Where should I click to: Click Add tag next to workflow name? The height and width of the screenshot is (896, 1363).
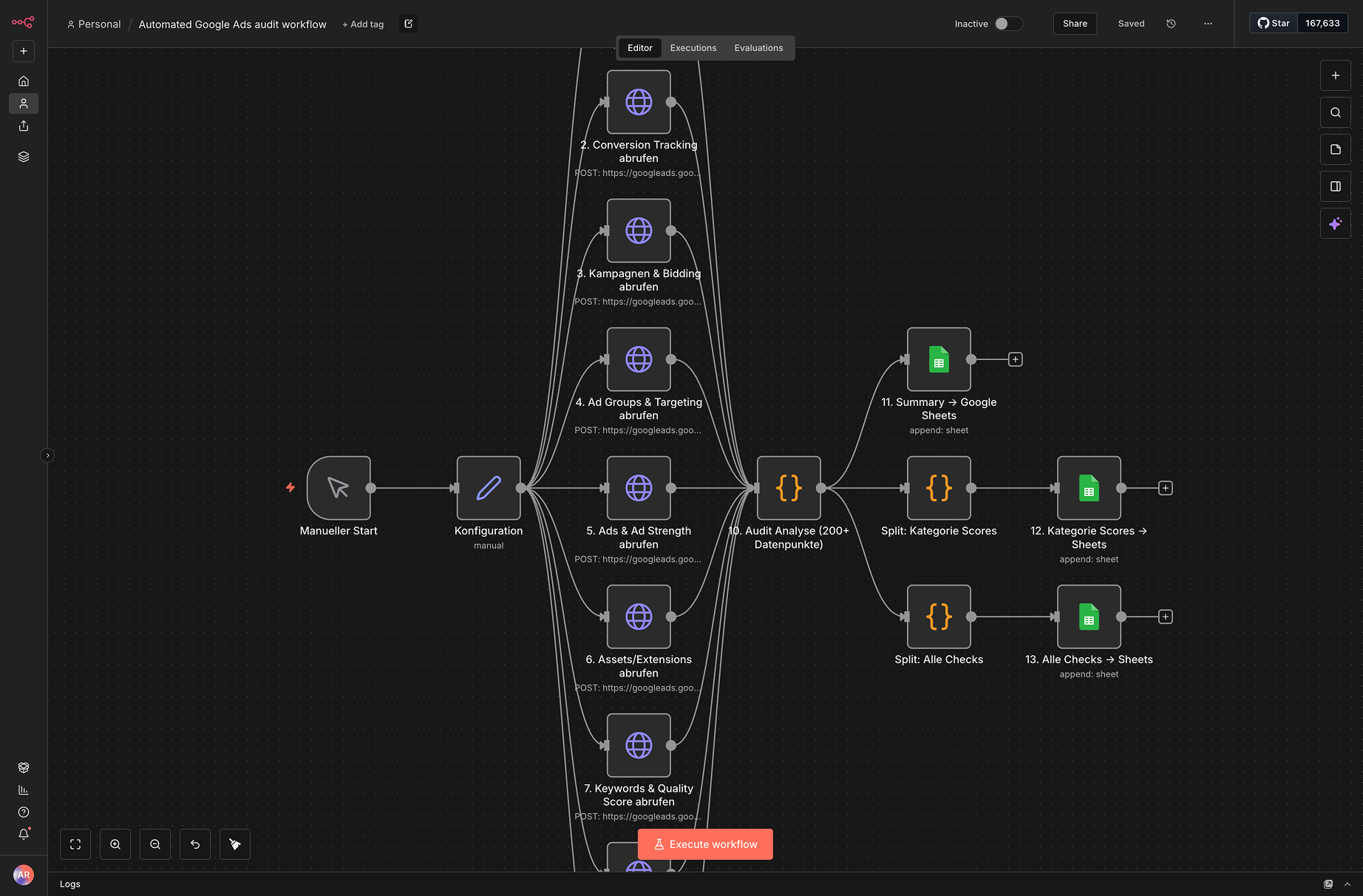click(363, 24)
